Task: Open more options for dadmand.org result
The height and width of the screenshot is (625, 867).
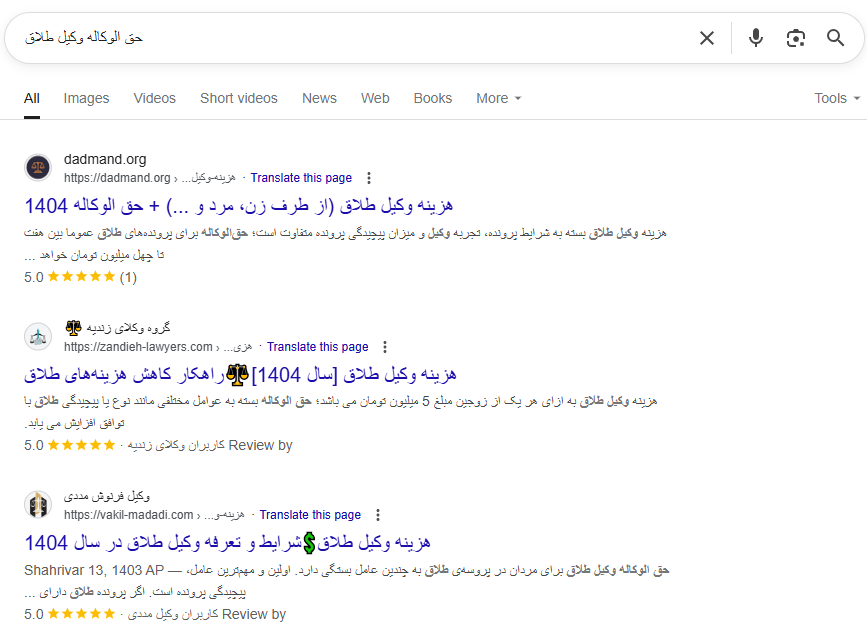Action: tap(369, 178)
